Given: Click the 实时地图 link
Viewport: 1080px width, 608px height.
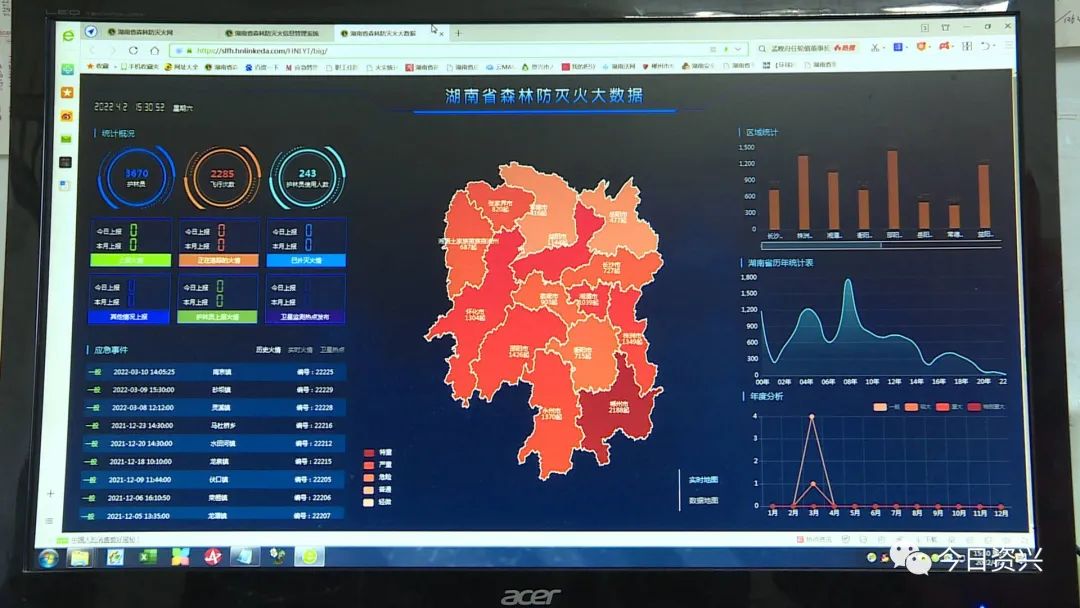Looking at the screenshot, I should 703,479.
